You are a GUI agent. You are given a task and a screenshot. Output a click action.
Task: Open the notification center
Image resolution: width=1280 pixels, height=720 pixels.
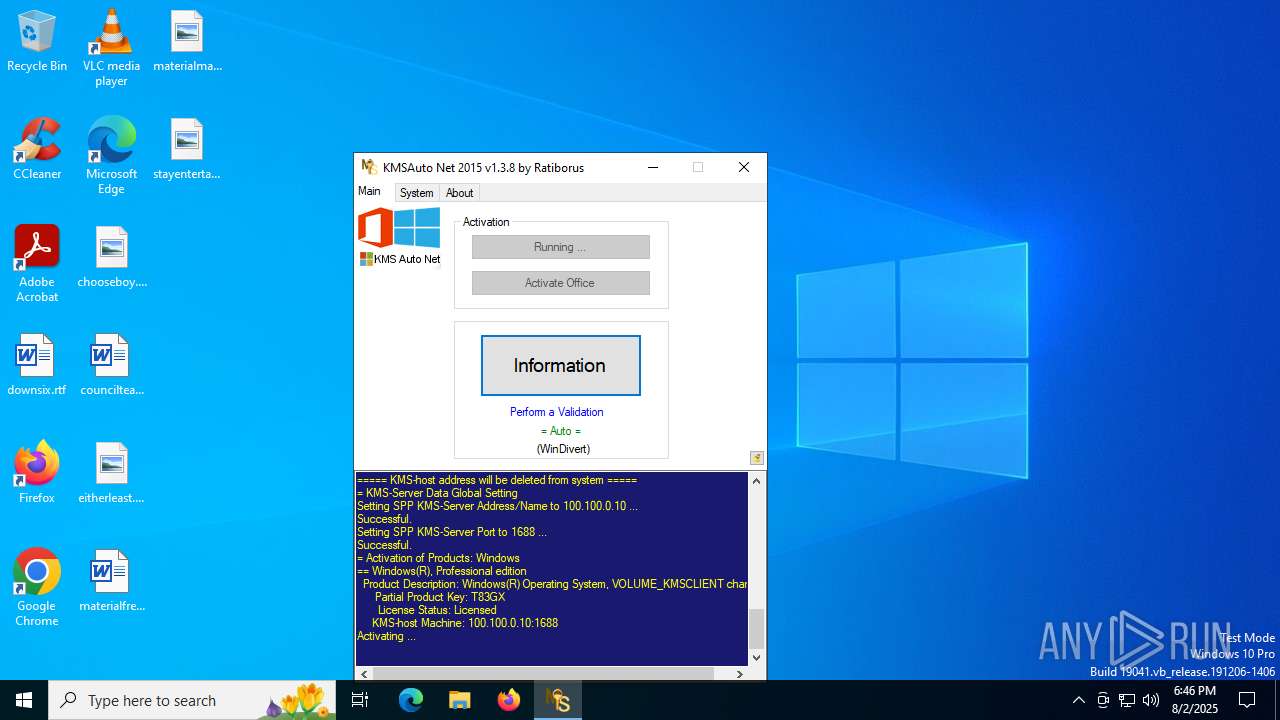(x=1247, y=700)
